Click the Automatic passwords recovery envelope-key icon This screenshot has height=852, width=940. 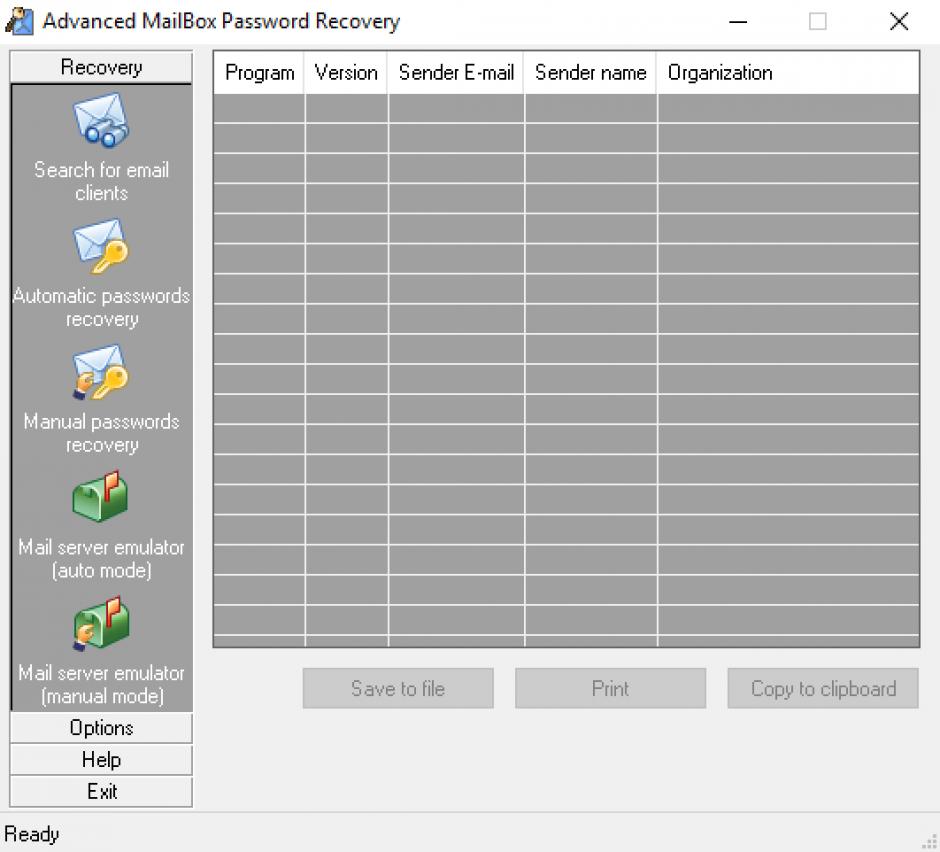pos(101,246)
